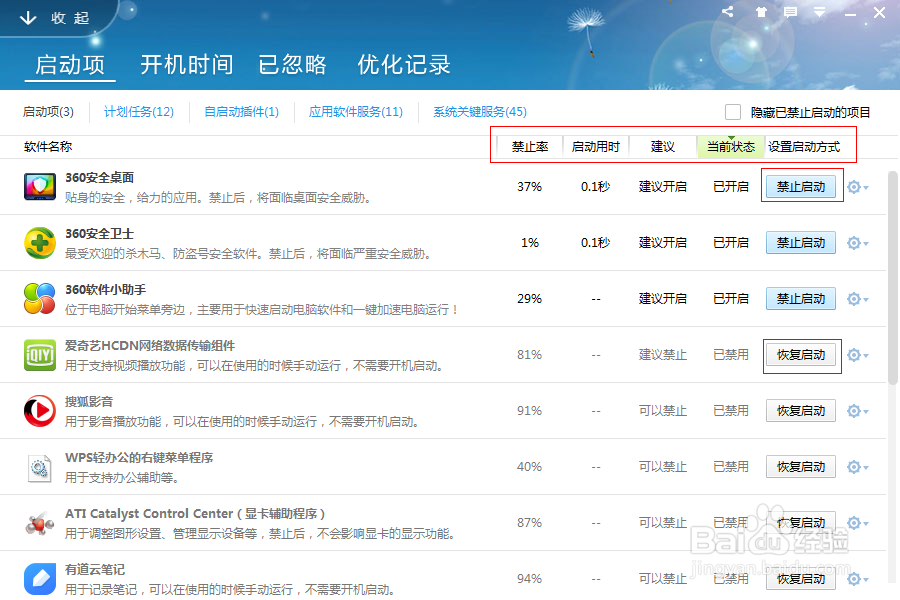Restore startup for ATI Catalyst Control Center

point(801,523)
